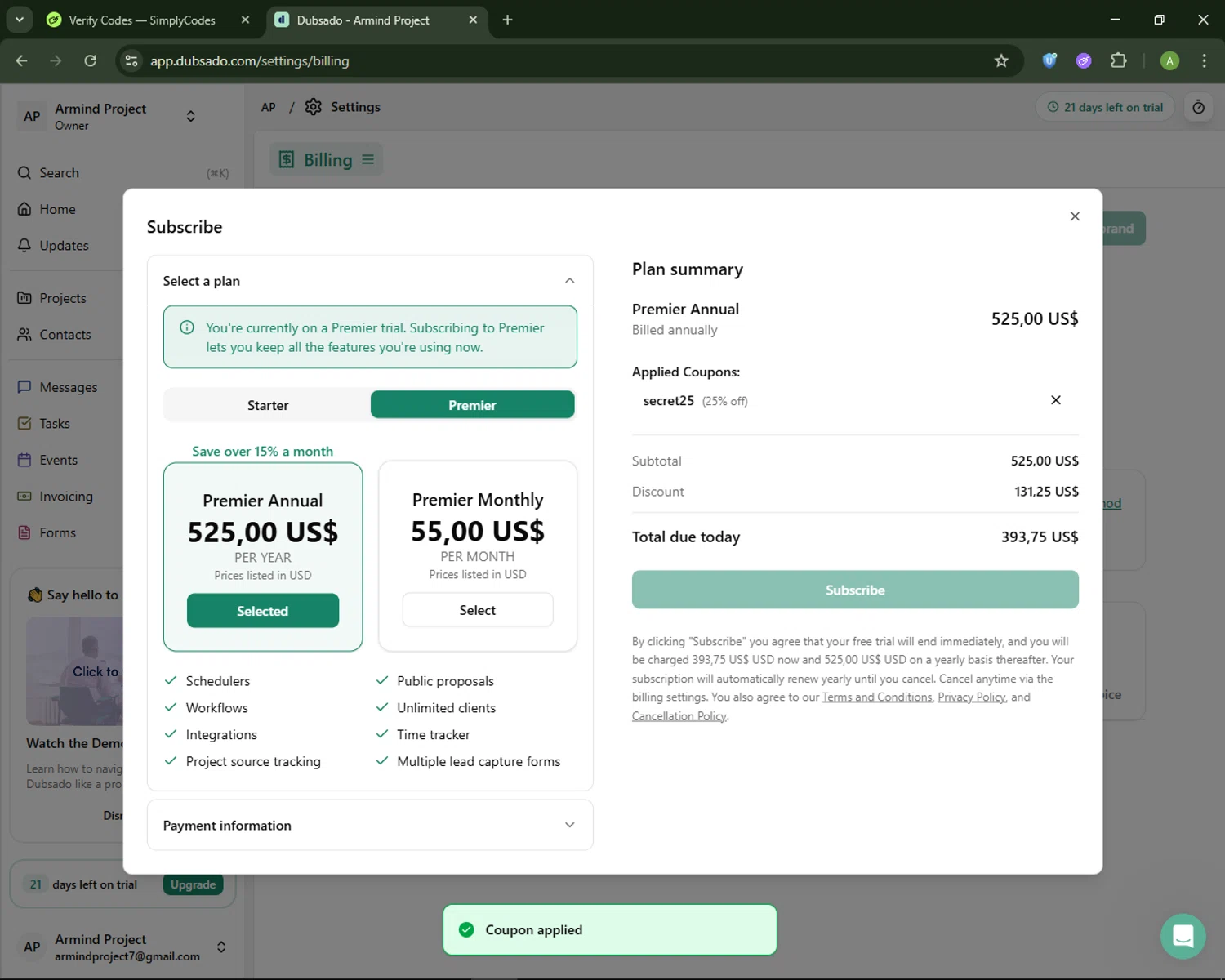
Task: Click the Subscribe button
Action: tap(855, 590)
